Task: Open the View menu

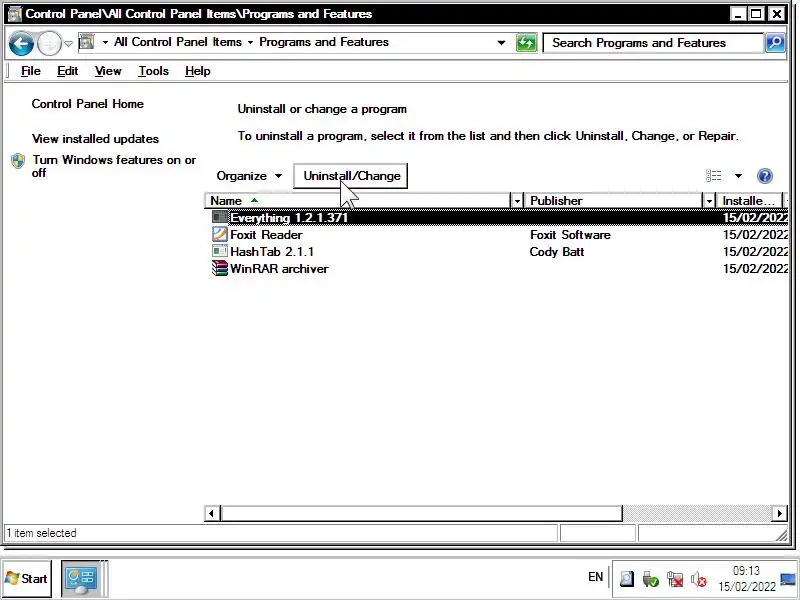Action: point(108,71)
